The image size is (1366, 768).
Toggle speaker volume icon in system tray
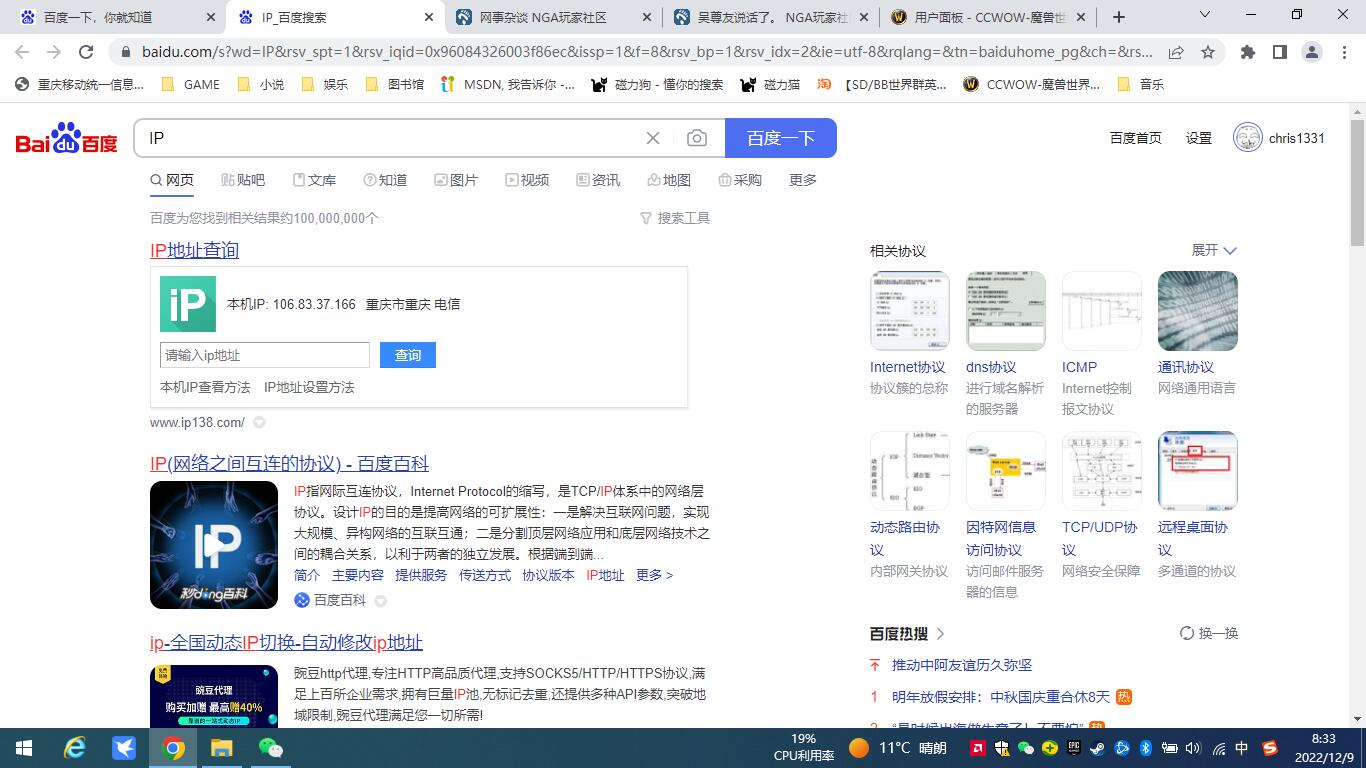(1192, 748)
